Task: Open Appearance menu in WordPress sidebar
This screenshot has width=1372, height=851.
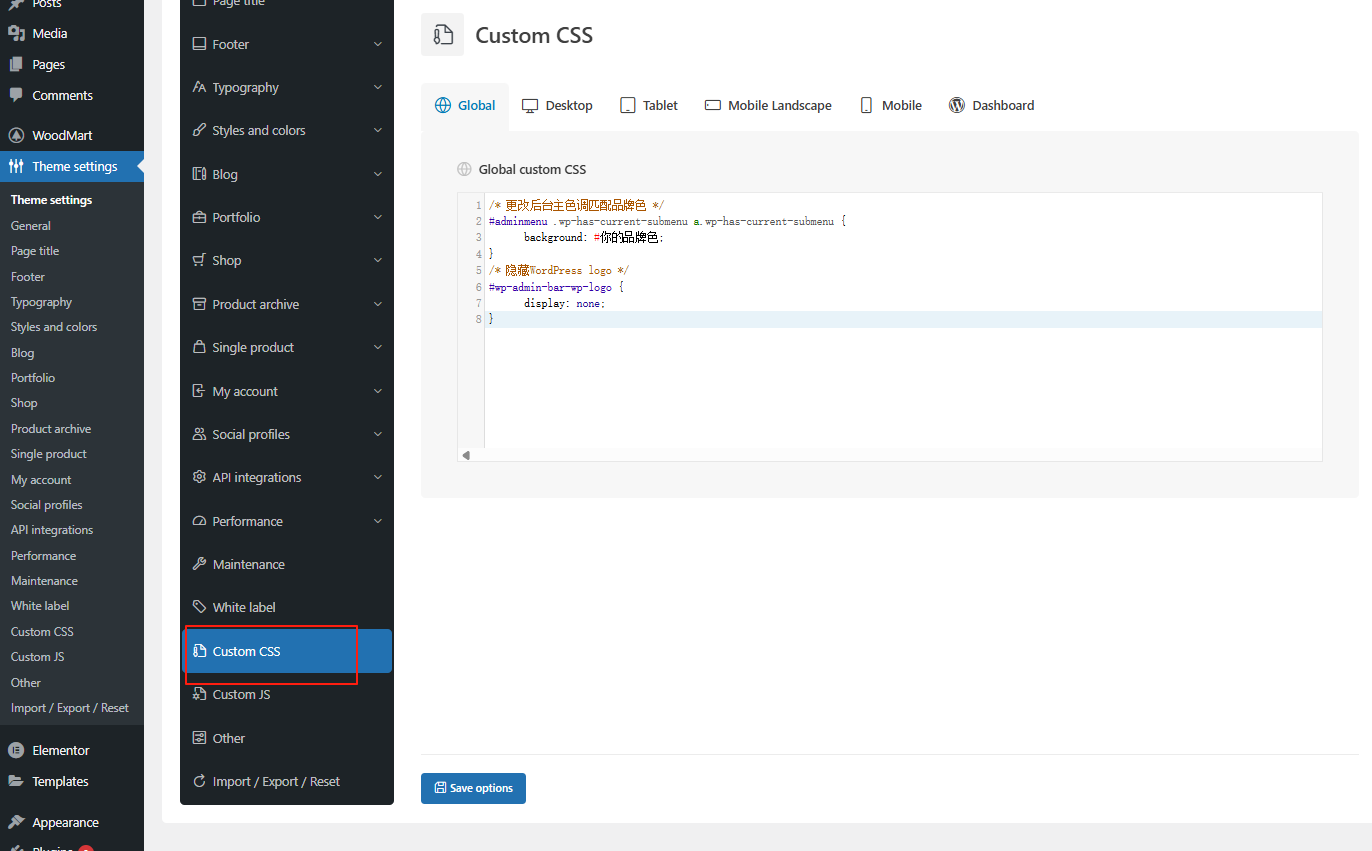Action: pyautogui.click(x=65, y=822)
